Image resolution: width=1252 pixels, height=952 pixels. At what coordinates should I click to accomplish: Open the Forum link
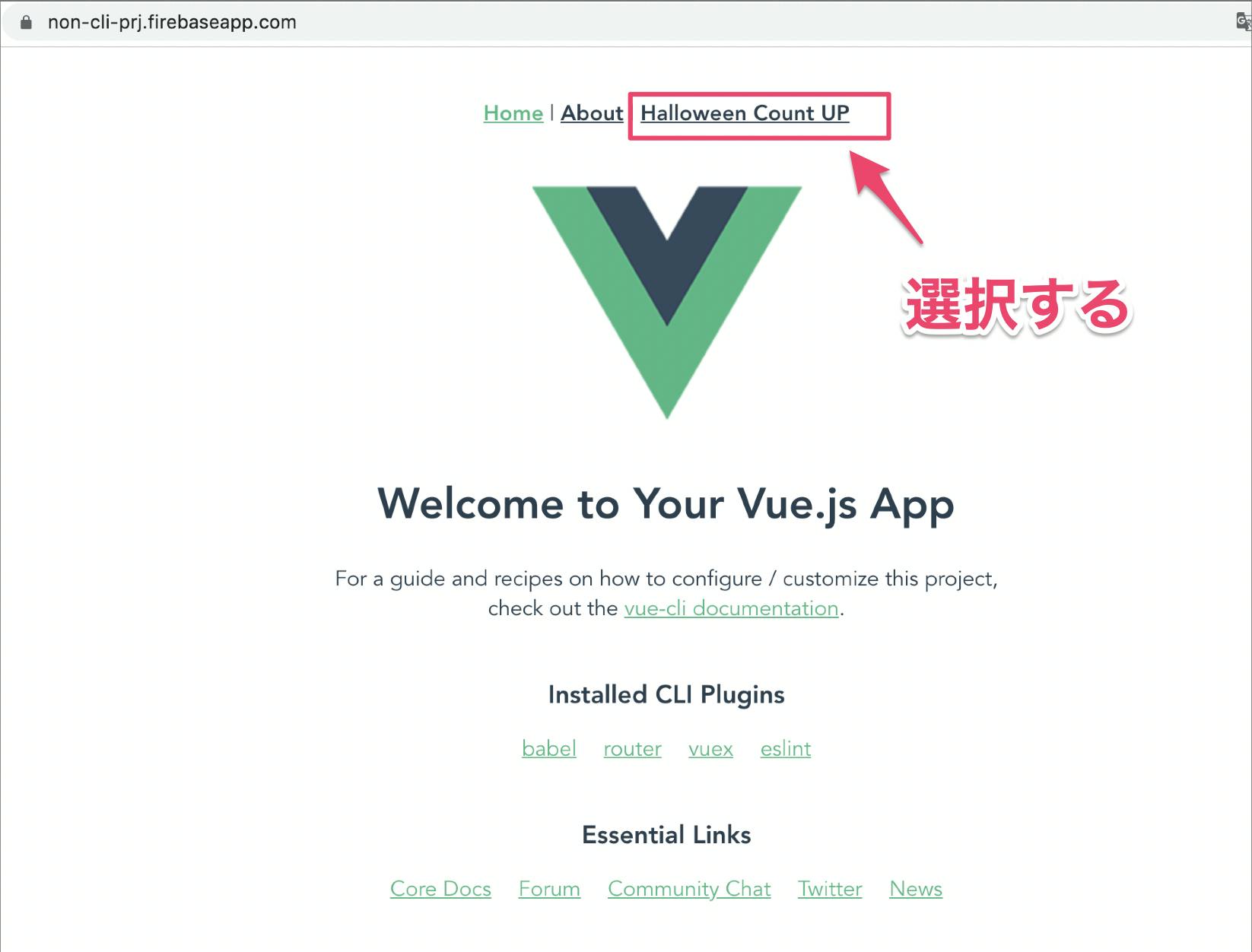point(549,889)
